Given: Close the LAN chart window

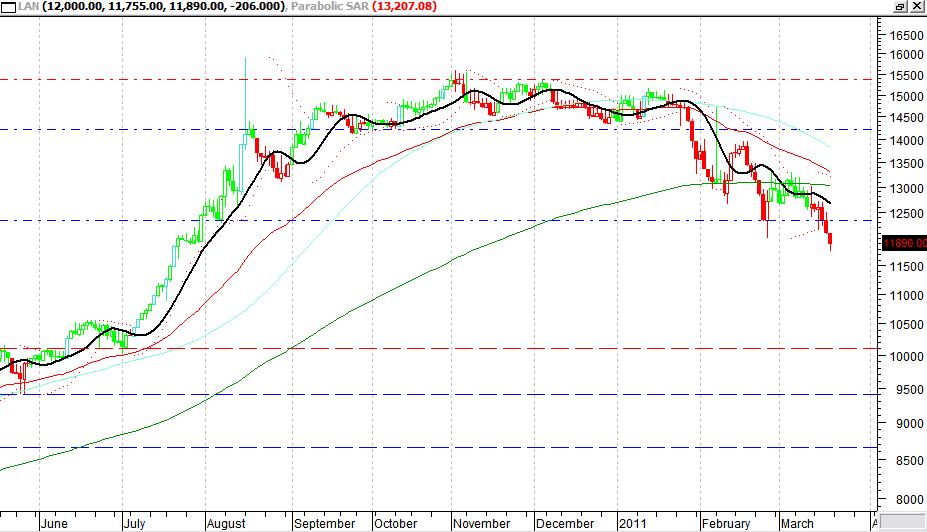Looking at the screenshot, I should [916, 7].
